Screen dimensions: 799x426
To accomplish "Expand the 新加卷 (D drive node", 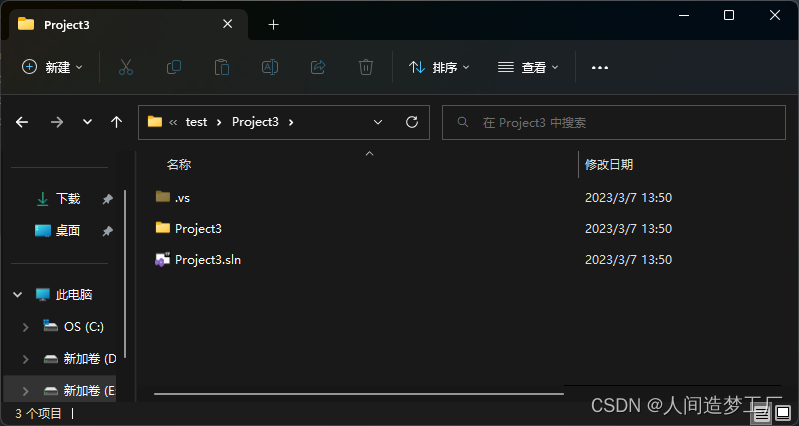I will click(x=25, y=359).
